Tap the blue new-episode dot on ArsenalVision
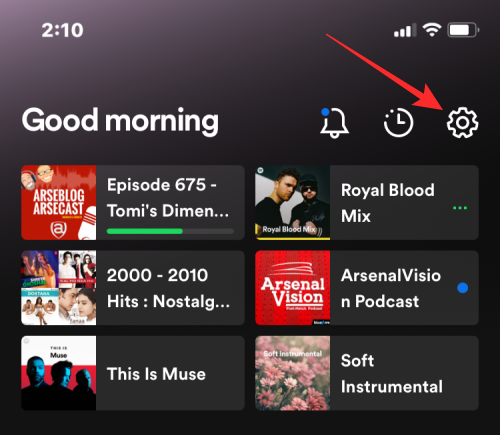 click(462, 287)
